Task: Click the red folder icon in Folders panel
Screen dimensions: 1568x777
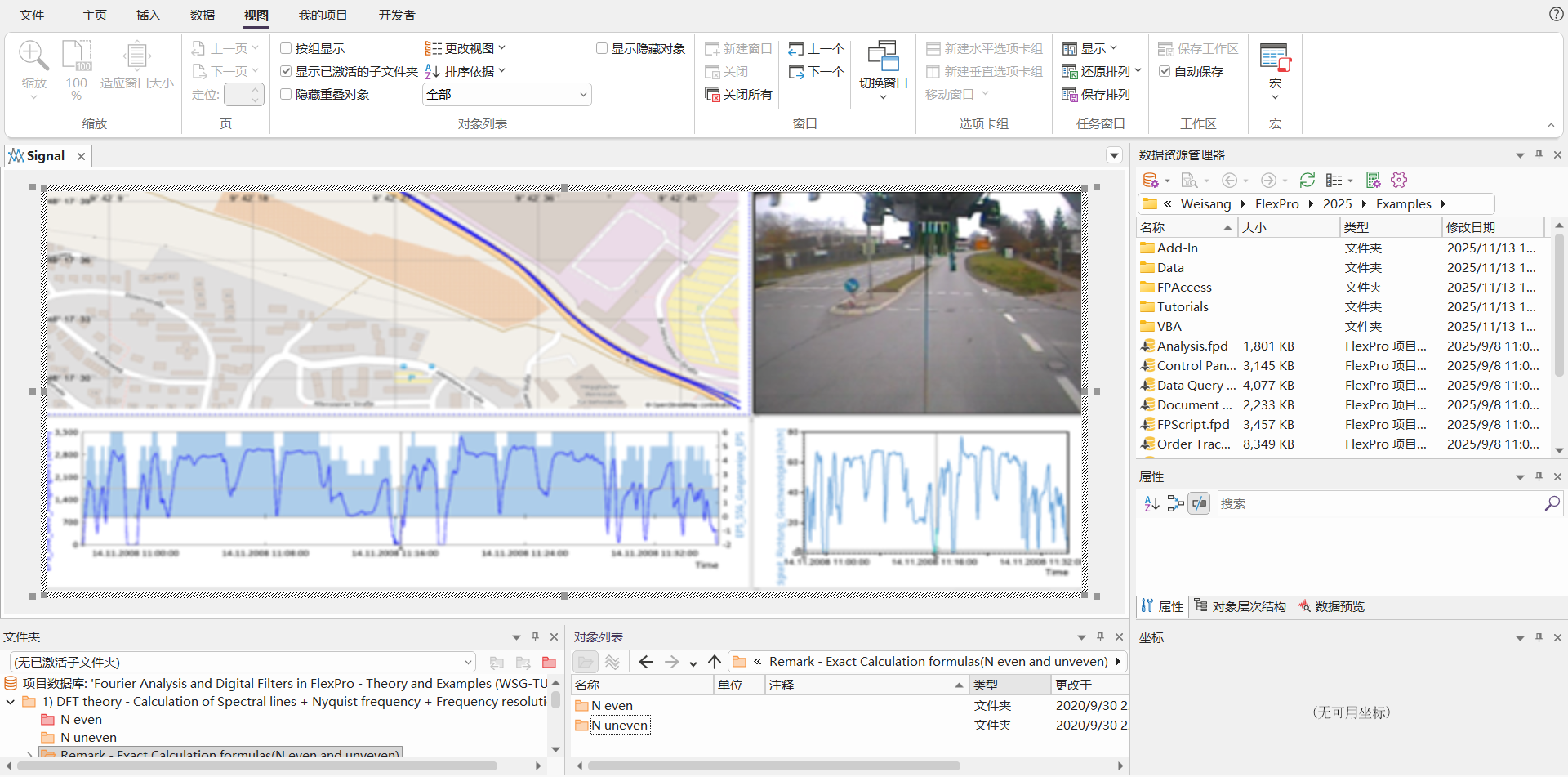Action: pyautogui.click(x=549, y=663)
